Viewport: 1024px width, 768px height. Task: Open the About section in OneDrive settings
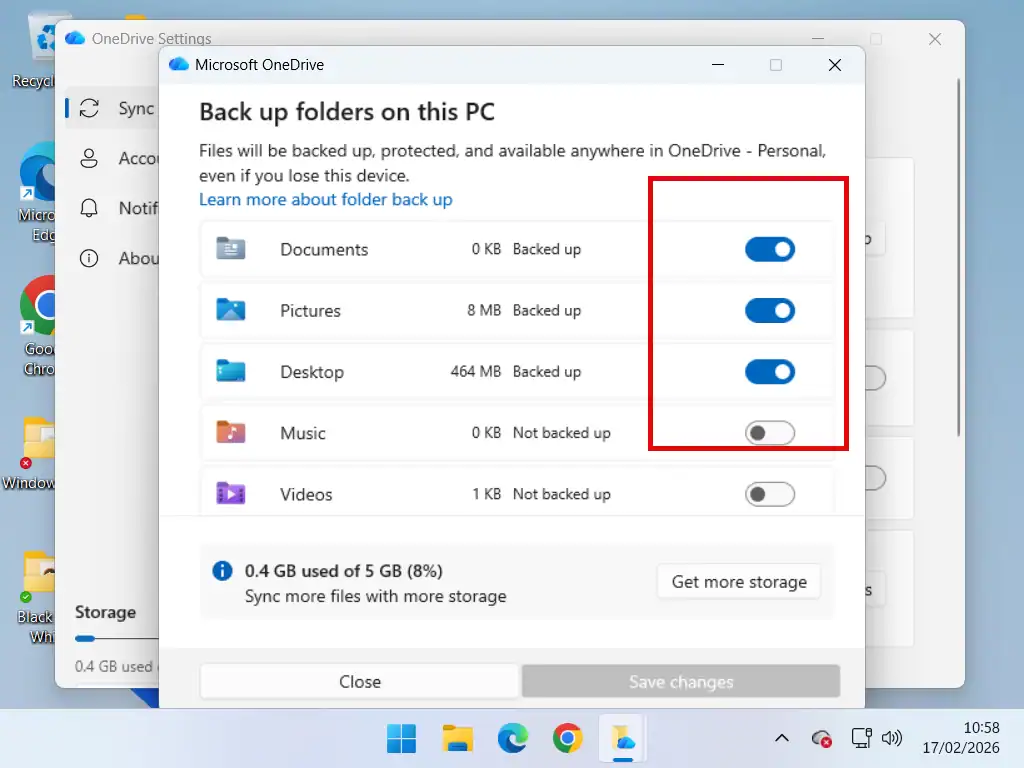pyautogui.click(x=89, y=258)
